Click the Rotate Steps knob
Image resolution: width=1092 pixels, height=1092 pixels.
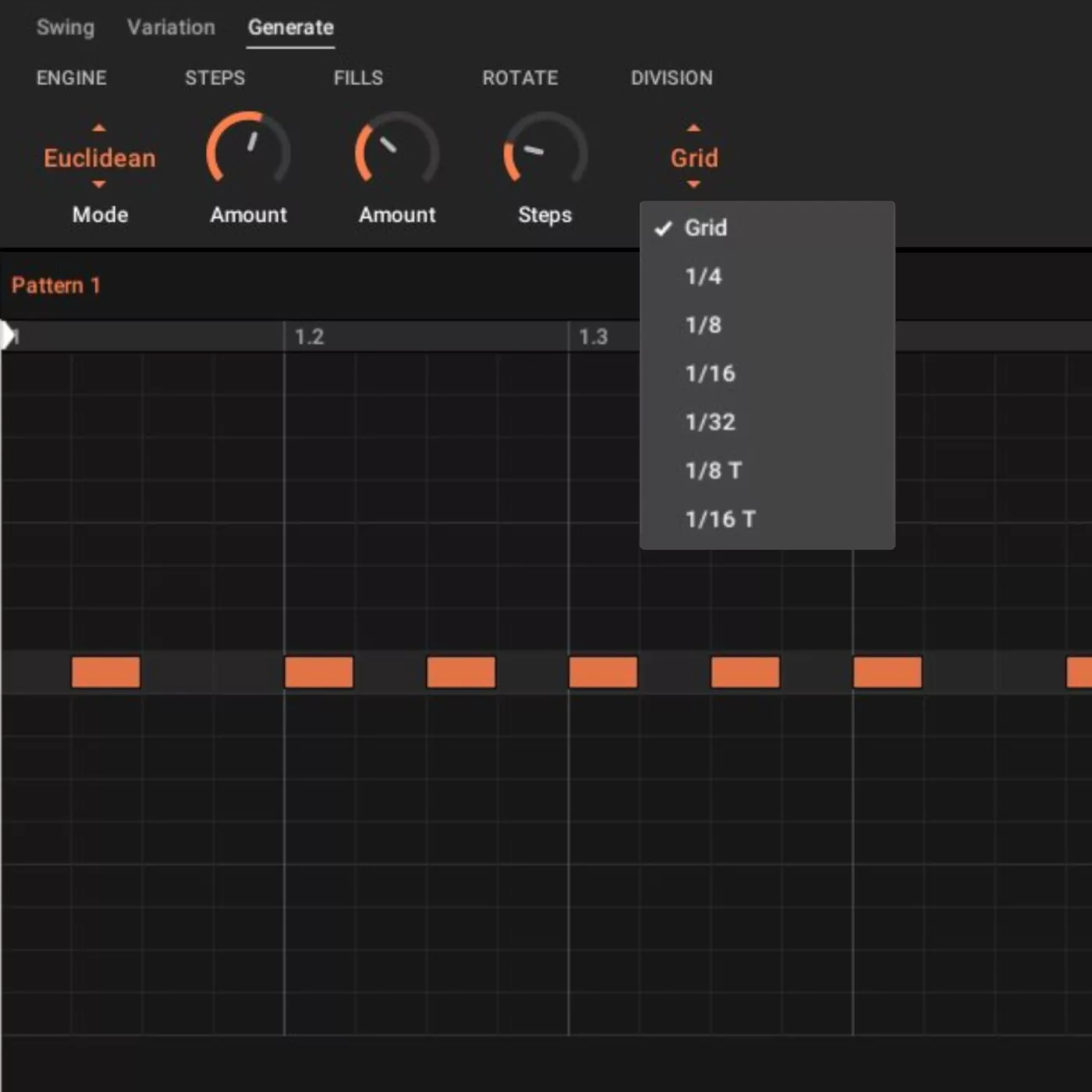545,150
